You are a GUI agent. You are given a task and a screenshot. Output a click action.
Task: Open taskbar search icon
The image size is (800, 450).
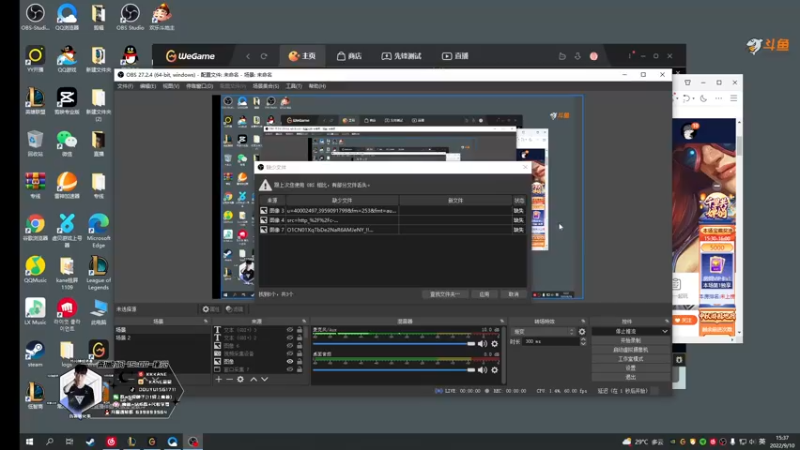pyautogui.click(x=49, y=442)
